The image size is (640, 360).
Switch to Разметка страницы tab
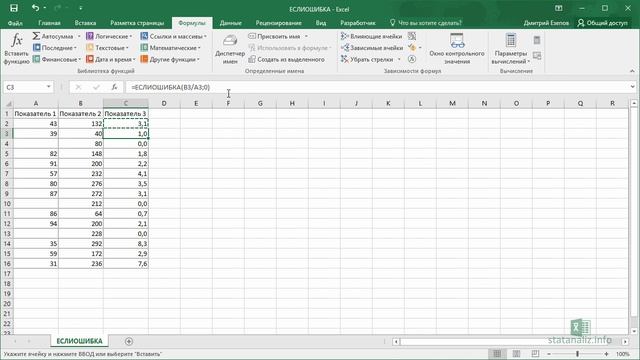(137, 23)
